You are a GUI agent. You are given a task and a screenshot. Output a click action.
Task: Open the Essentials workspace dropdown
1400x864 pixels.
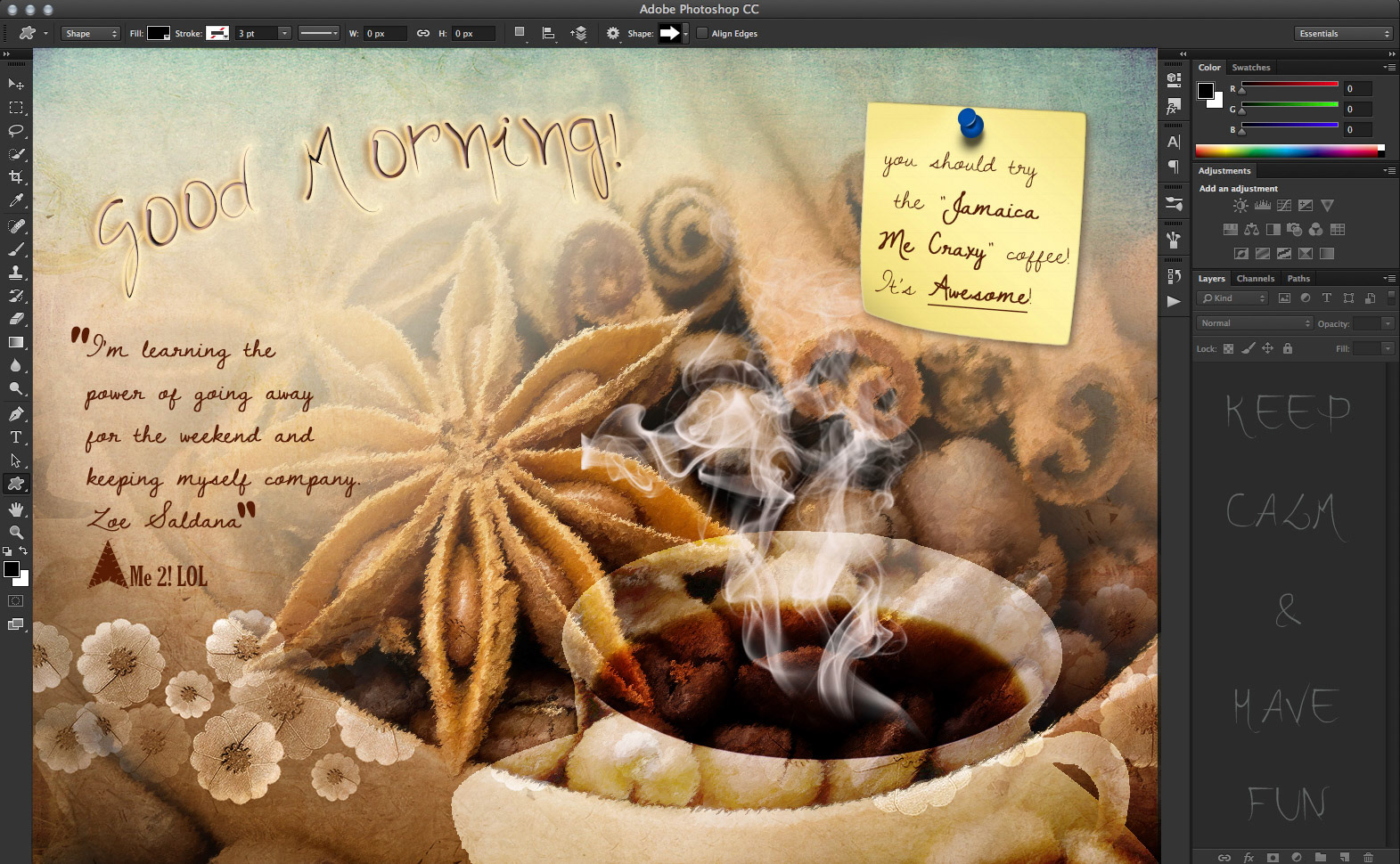tap(1343, 34)
